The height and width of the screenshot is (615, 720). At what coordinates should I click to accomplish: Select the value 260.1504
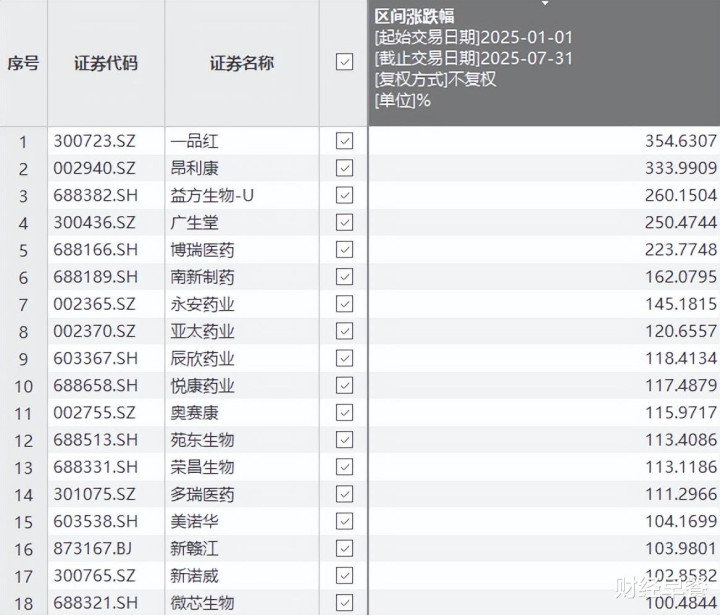[x=681, y=195]
